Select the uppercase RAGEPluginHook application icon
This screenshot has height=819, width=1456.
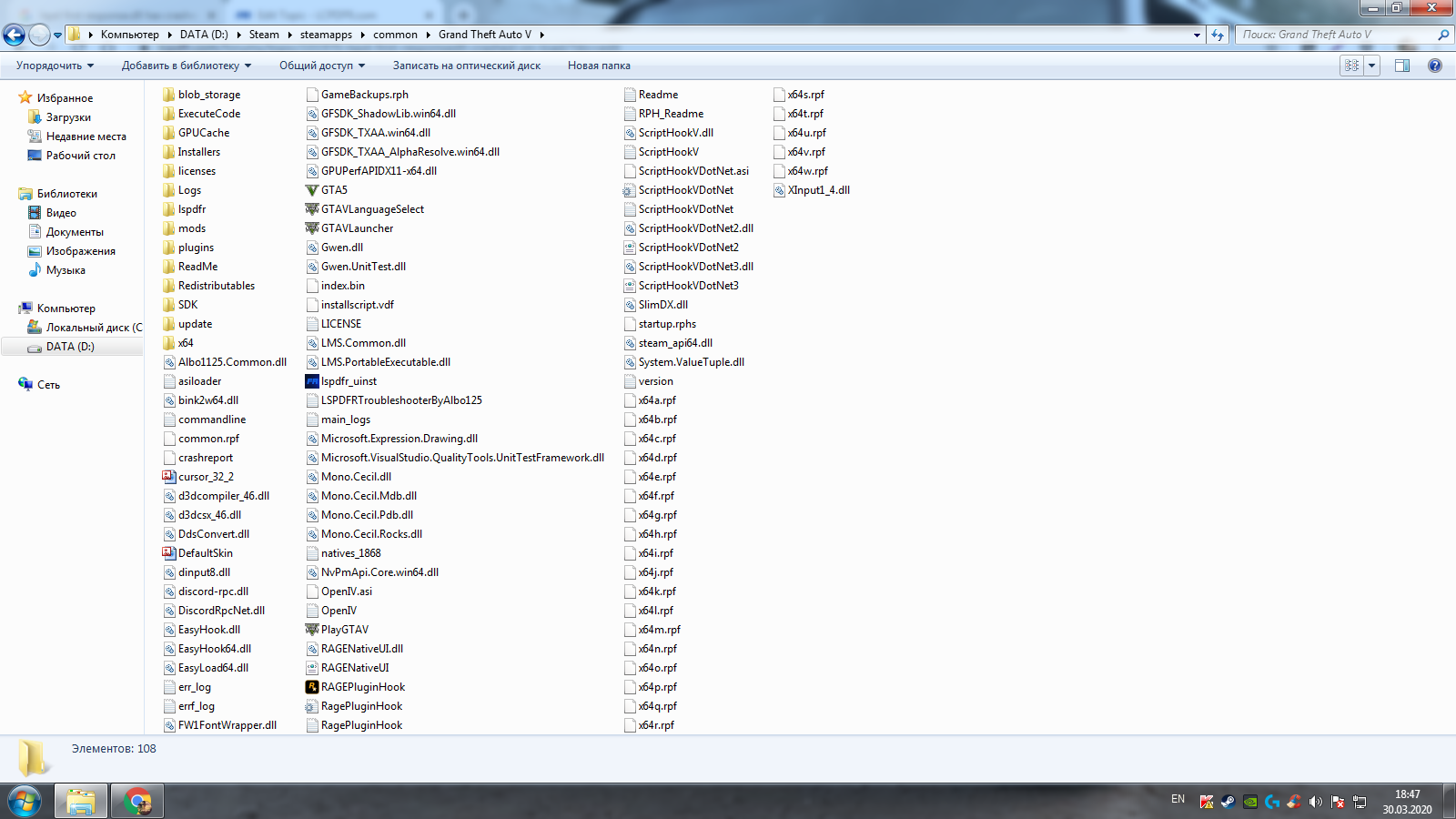(x=312, y=687)
